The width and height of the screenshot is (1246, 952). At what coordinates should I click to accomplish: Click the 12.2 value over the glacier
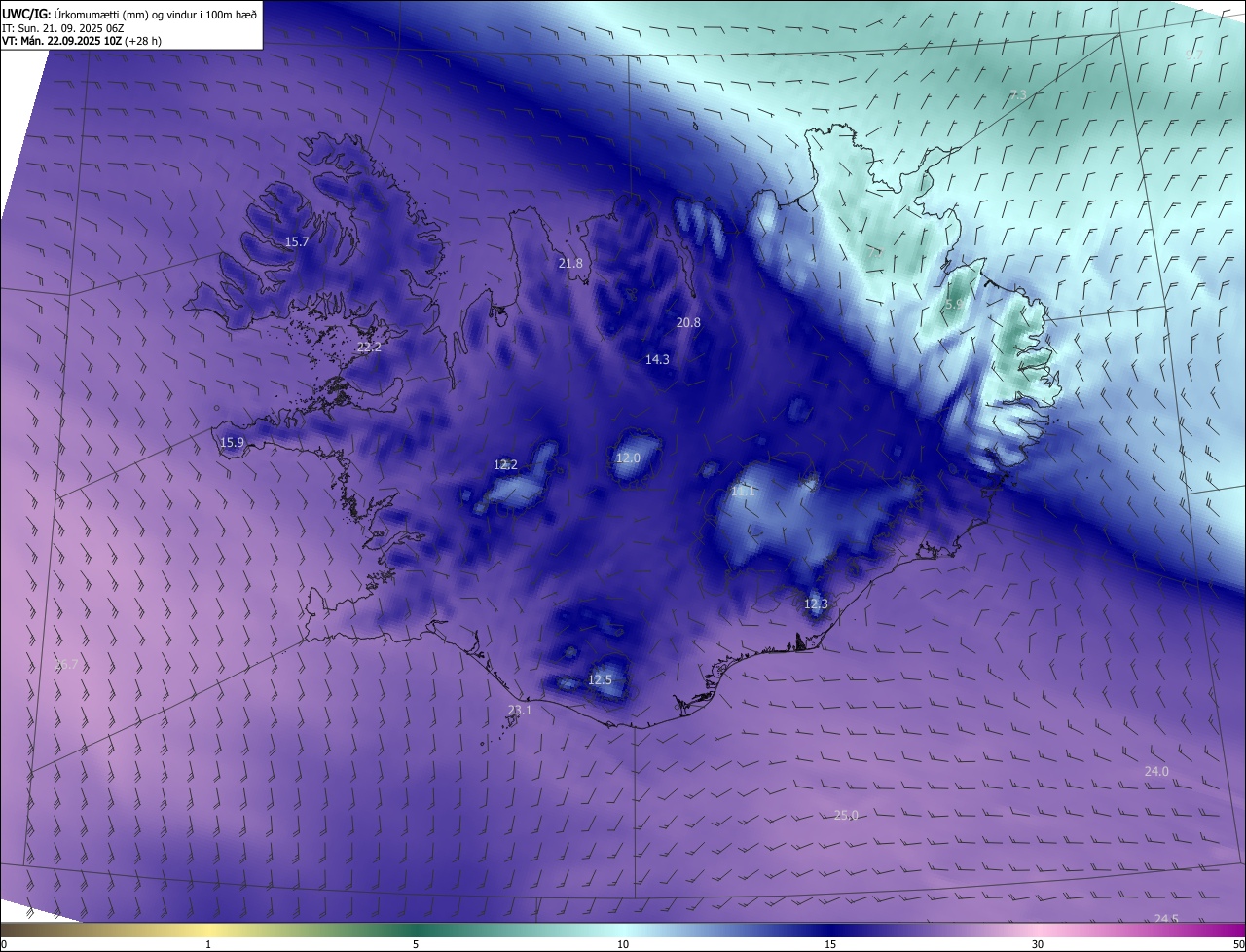[505, 464]
